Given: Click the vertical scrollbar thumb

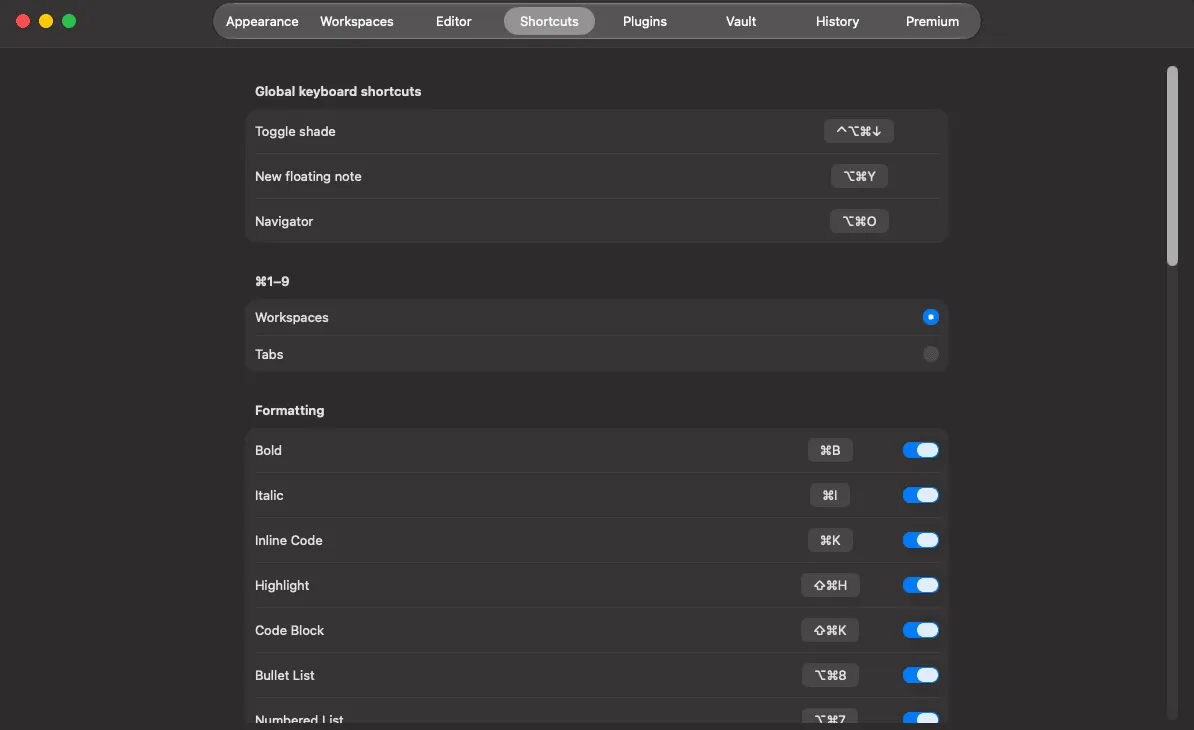Looking at the screenshot, I should point(1172,166).
